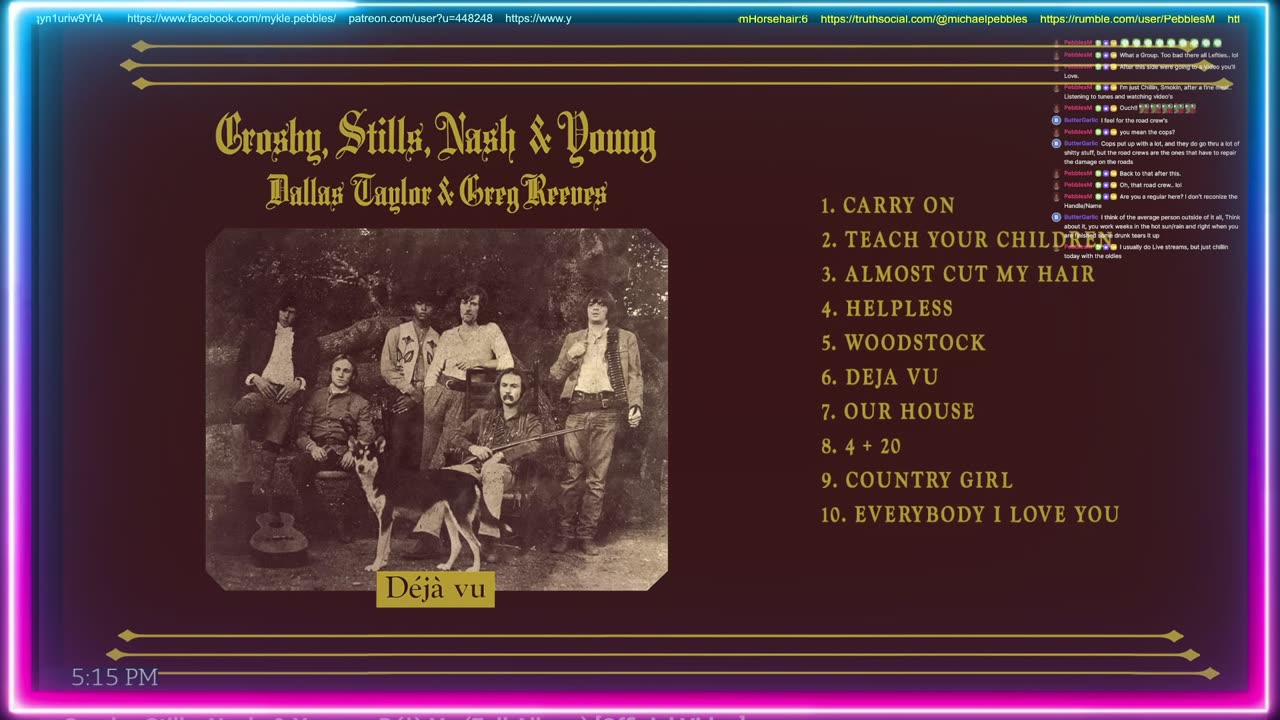Image resolution: width=1280 pixels, height=720 pixels.
Task: Select track 5 Woodstock
Action: 903,343
